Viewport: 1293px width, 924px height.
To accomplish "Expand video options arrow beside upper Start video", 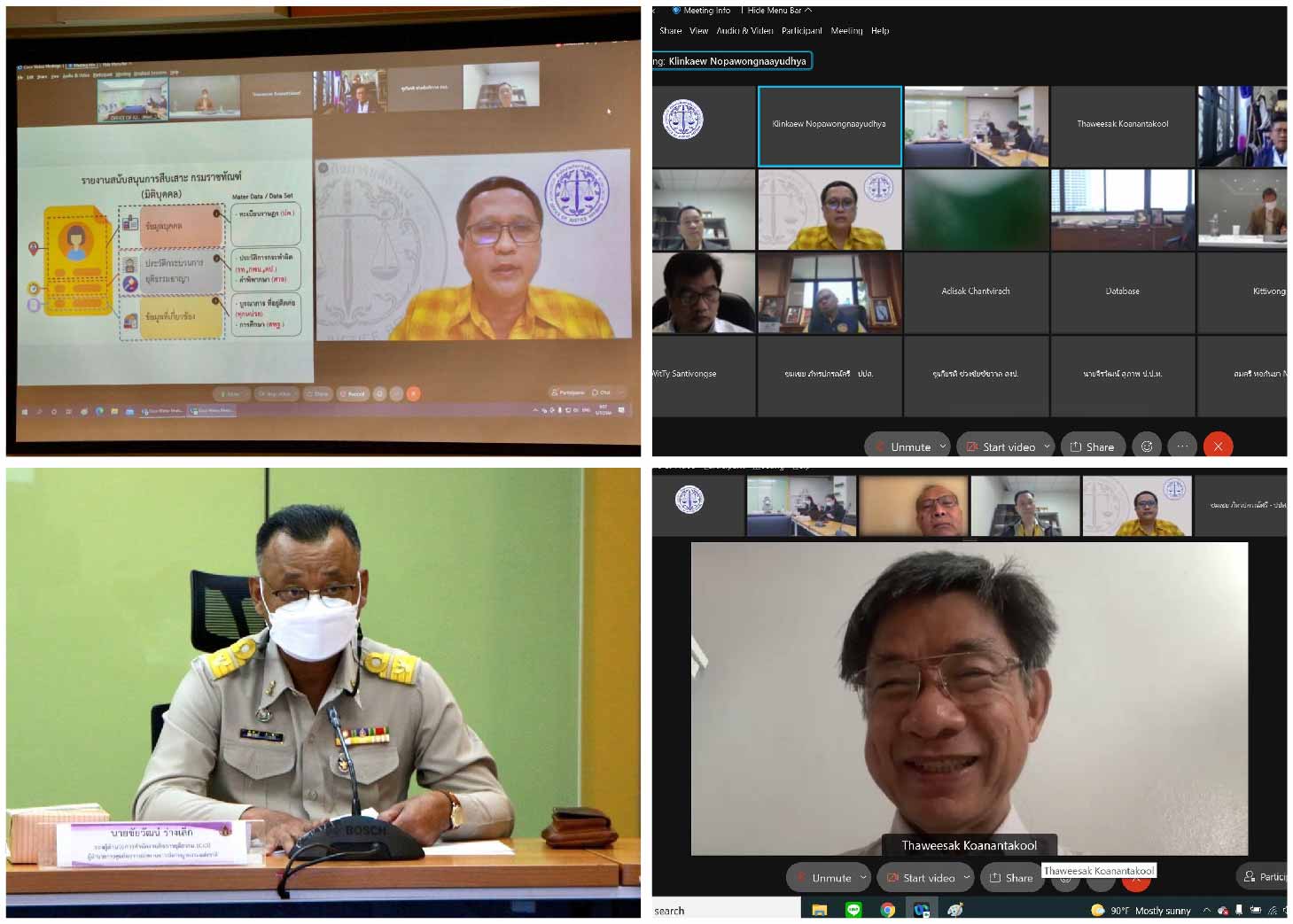I will 1047,446.
